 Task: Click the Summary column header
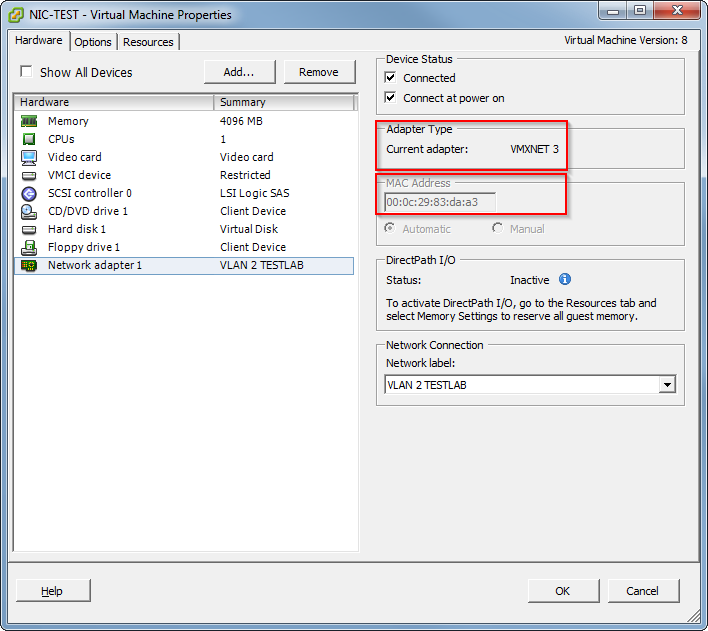click(x=284, y=102)
